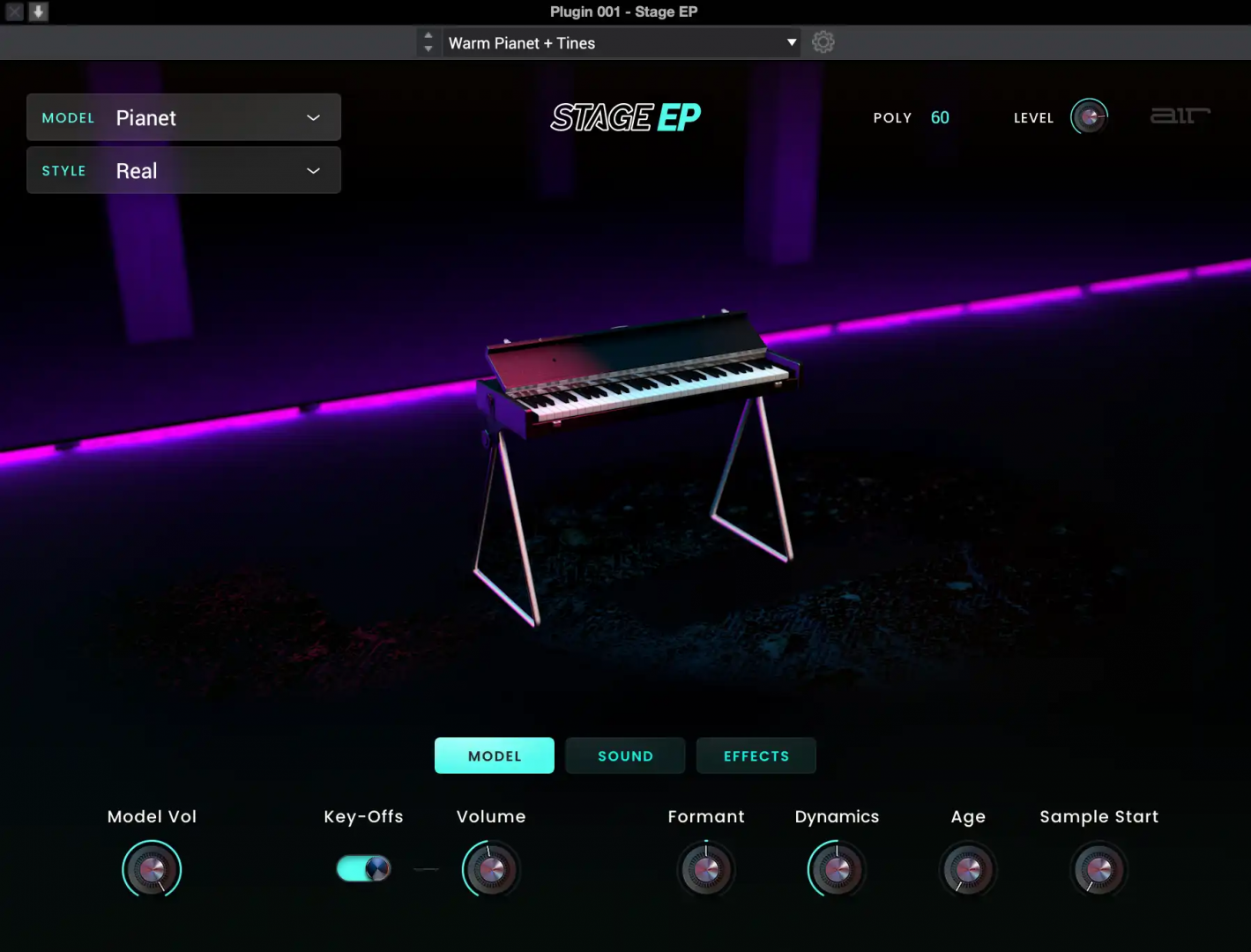Step to previous preset with up arrow
1251x952 pixels.
pos(428,36)
